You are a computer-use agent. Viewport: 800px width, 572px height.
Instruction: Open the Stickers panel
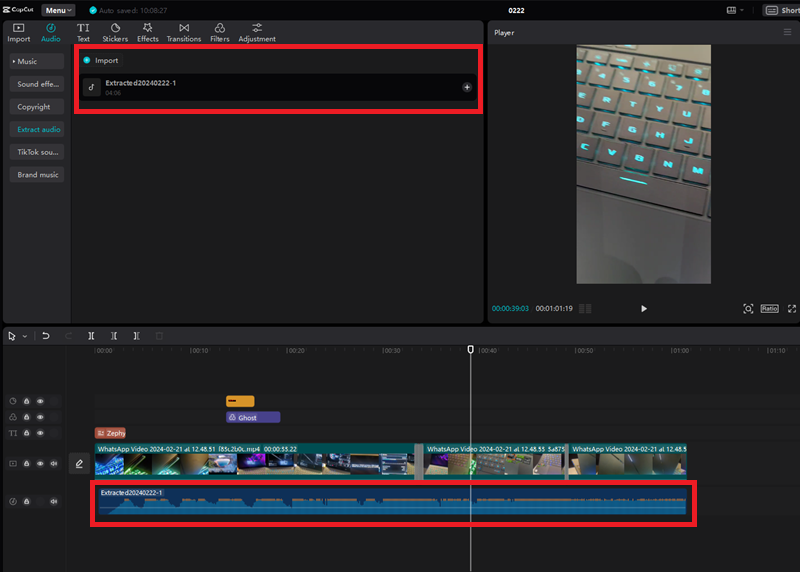[114, 32]
